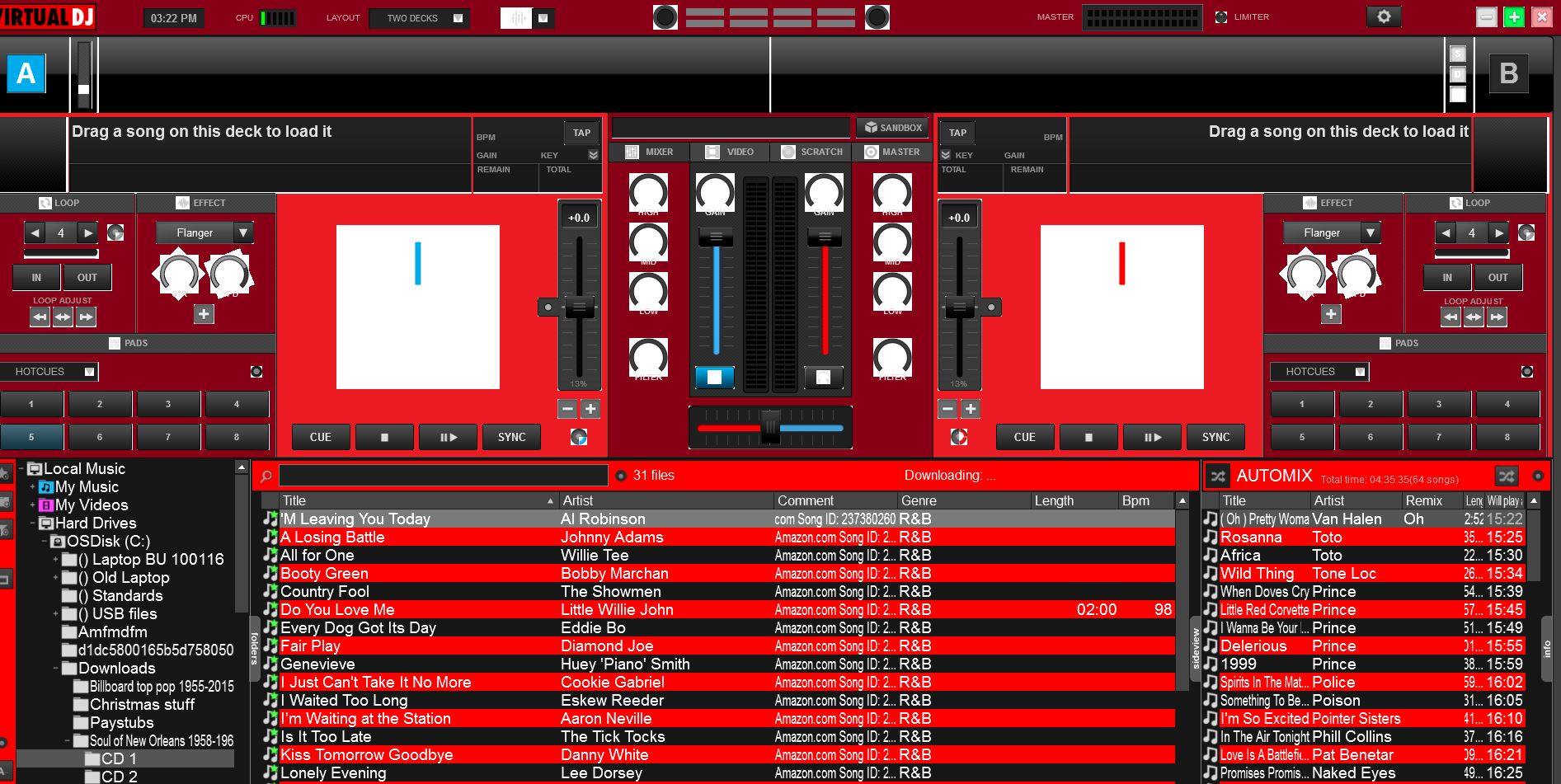Open the waveform display dropdown

pos(543,17)
